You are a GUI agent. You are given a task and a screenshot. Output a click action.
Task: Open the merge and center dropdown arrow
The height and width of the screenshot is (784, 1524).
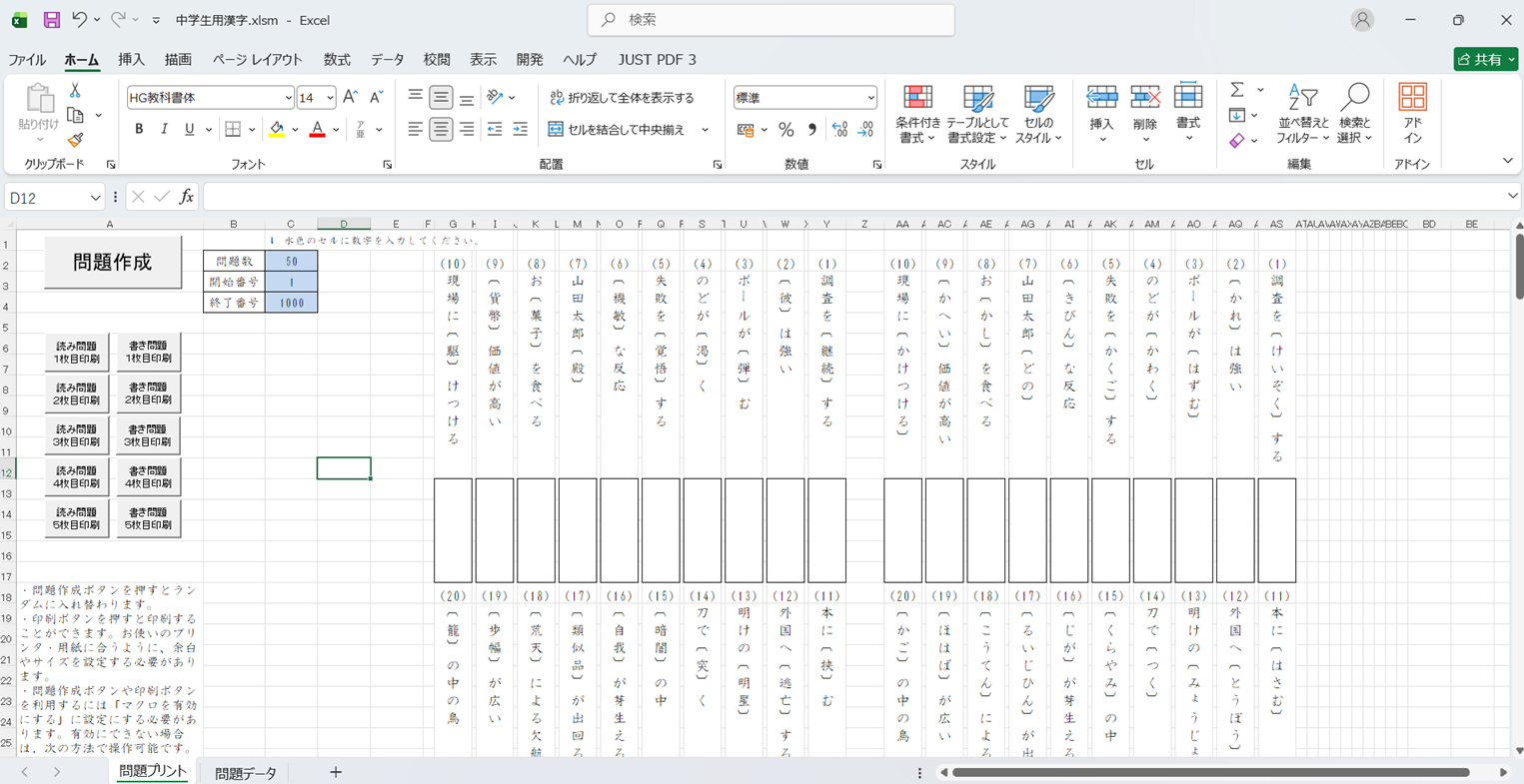coord(706,130)
